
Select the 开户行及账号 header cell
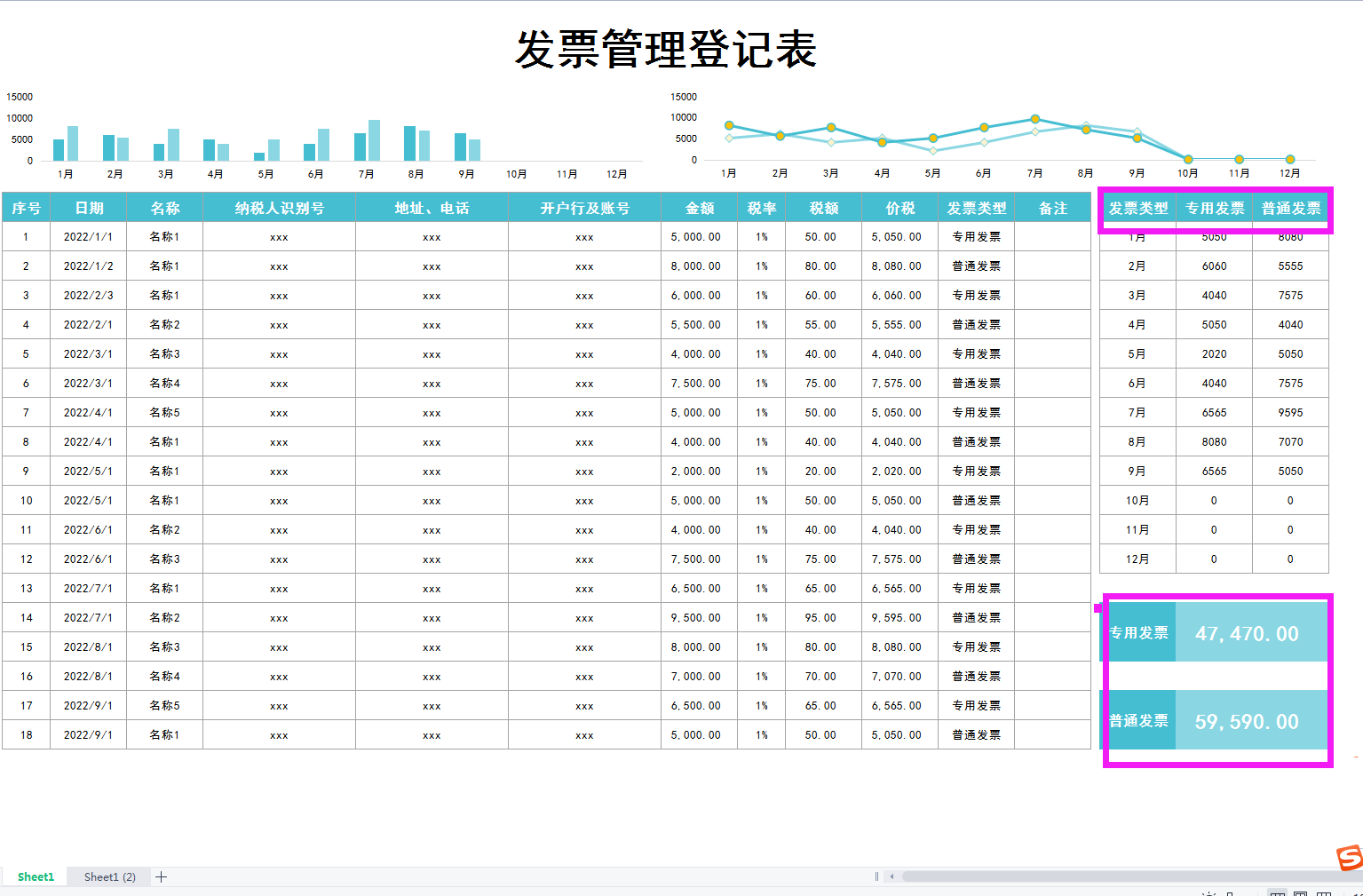(584, 208)
